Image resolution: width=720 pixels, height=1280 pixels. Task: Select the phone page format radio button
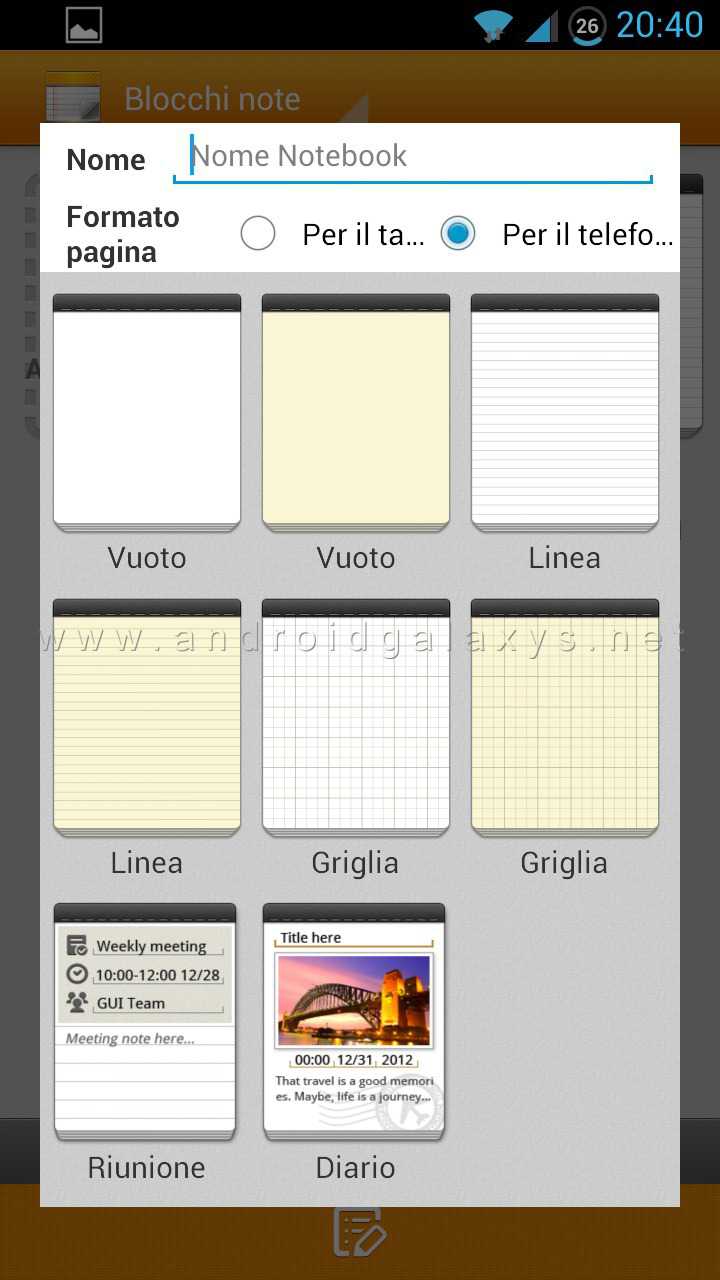pyautogui.click(x=458, y=234)
